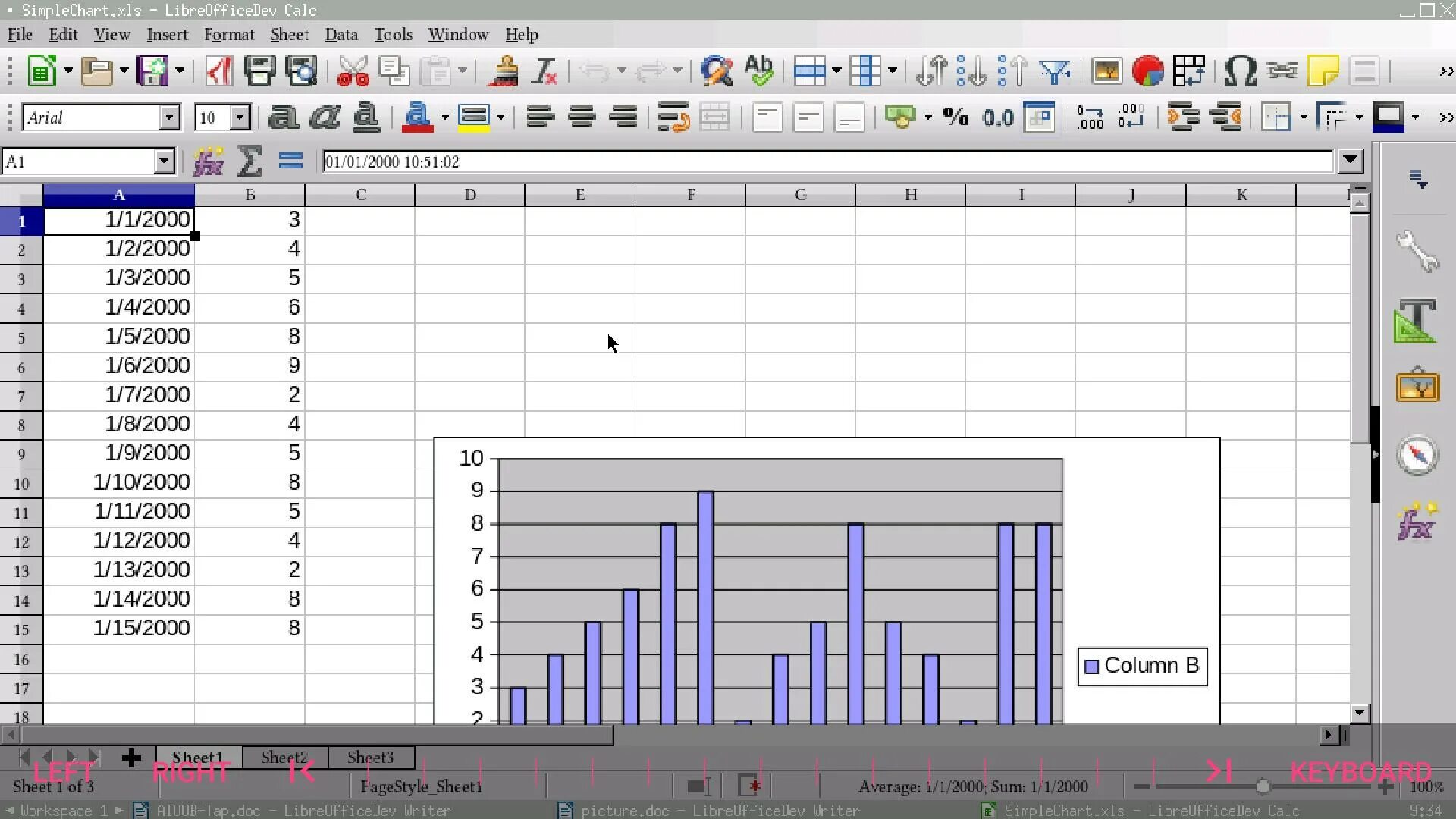
Task: Click the Sum sigma icon
Action: coord(249,162)
